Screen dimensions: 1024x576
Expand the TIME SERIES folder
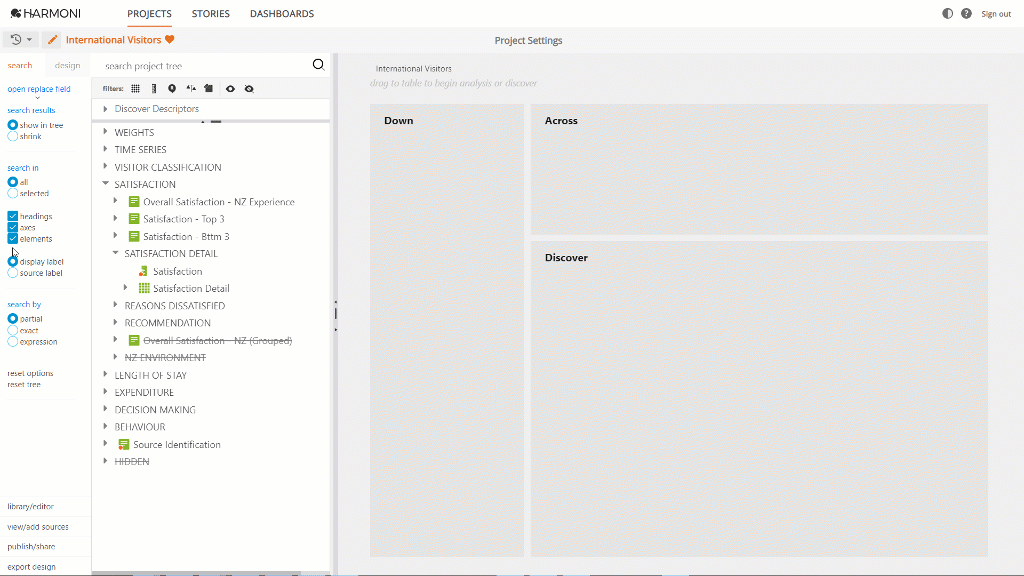tap(105, 149)
